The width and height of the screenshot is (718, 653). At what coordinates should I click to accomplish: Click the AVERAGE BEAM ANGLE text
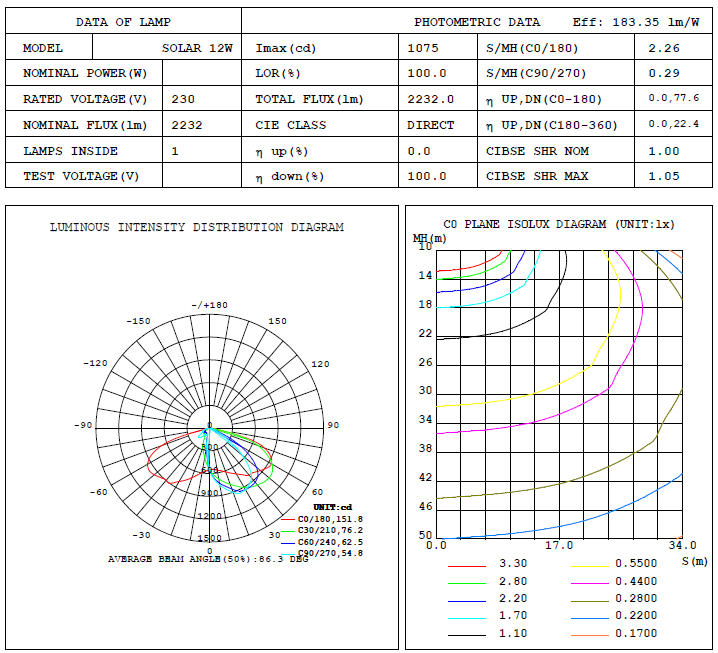(x=208, y=559)
